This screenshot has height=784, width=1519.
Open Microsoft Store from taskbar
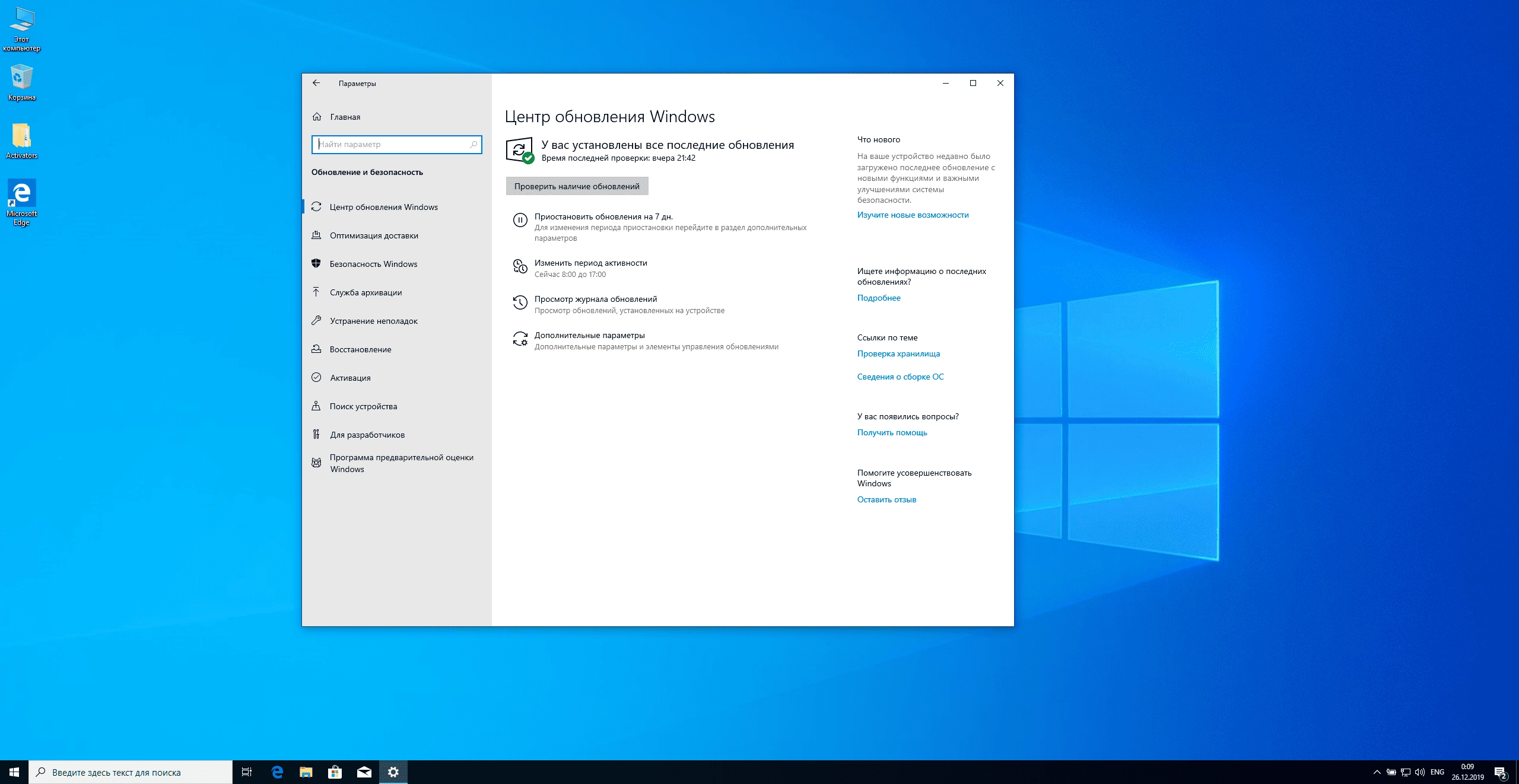click(x=335, y=772)
